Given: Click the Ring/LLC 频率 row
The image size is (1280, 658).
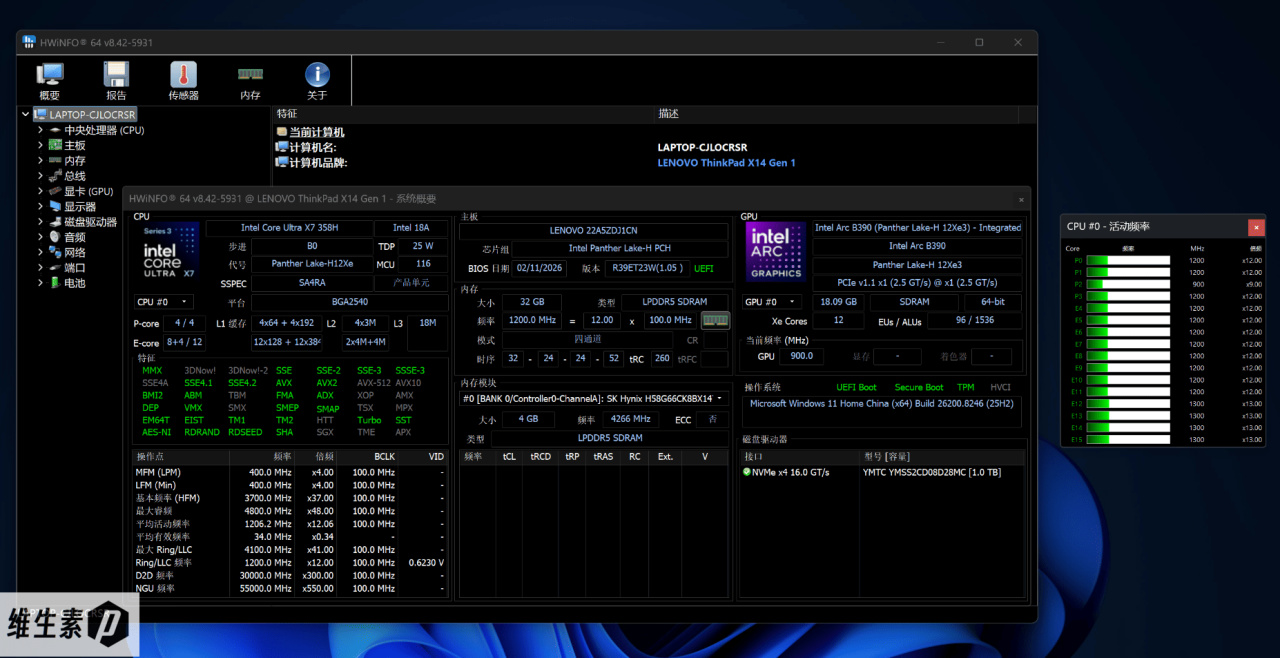Looking at the screenshot, I should [x=290, y=563].
